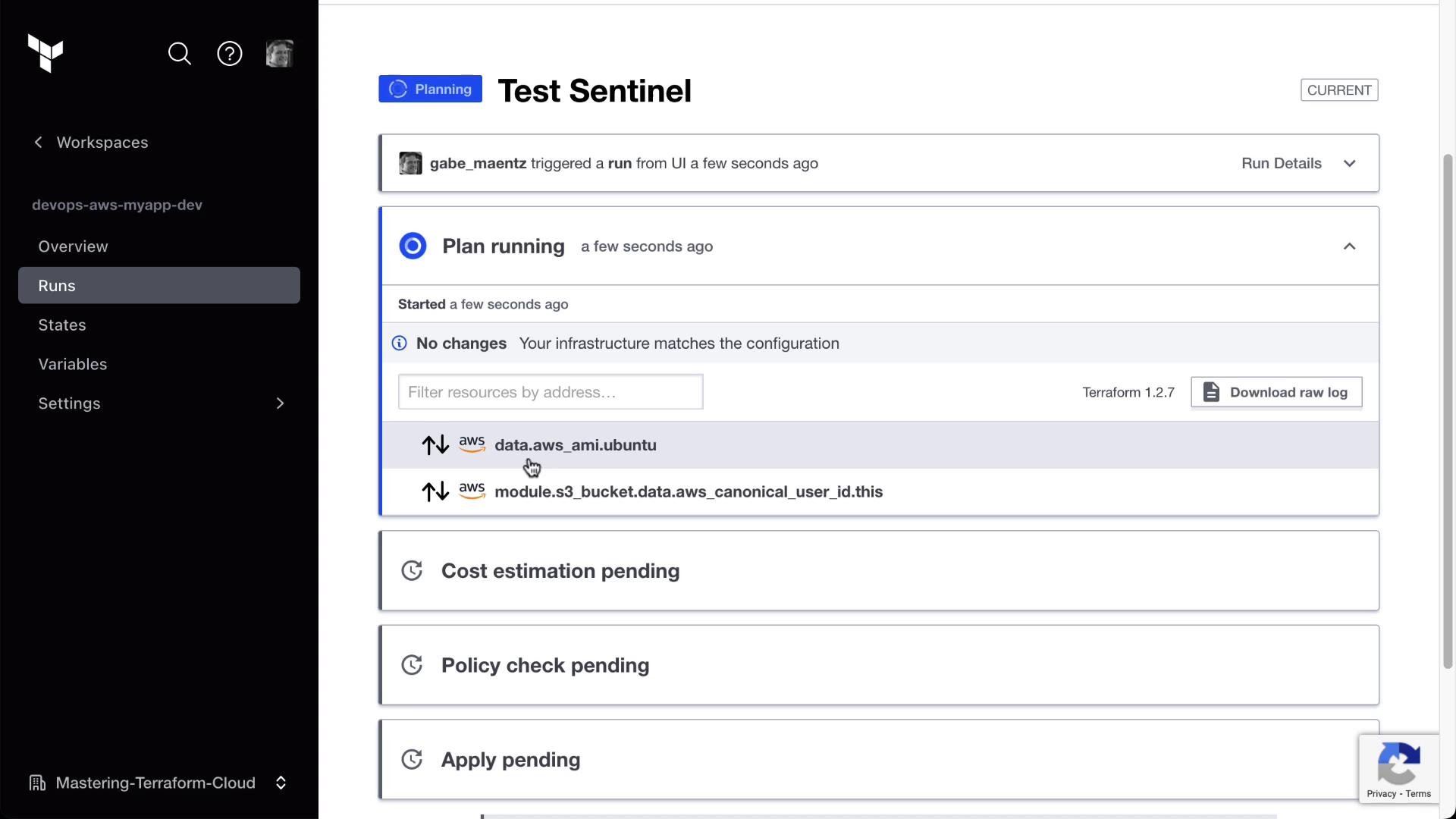Open the search magnifier icon
1456x819 pixels.
180,54
